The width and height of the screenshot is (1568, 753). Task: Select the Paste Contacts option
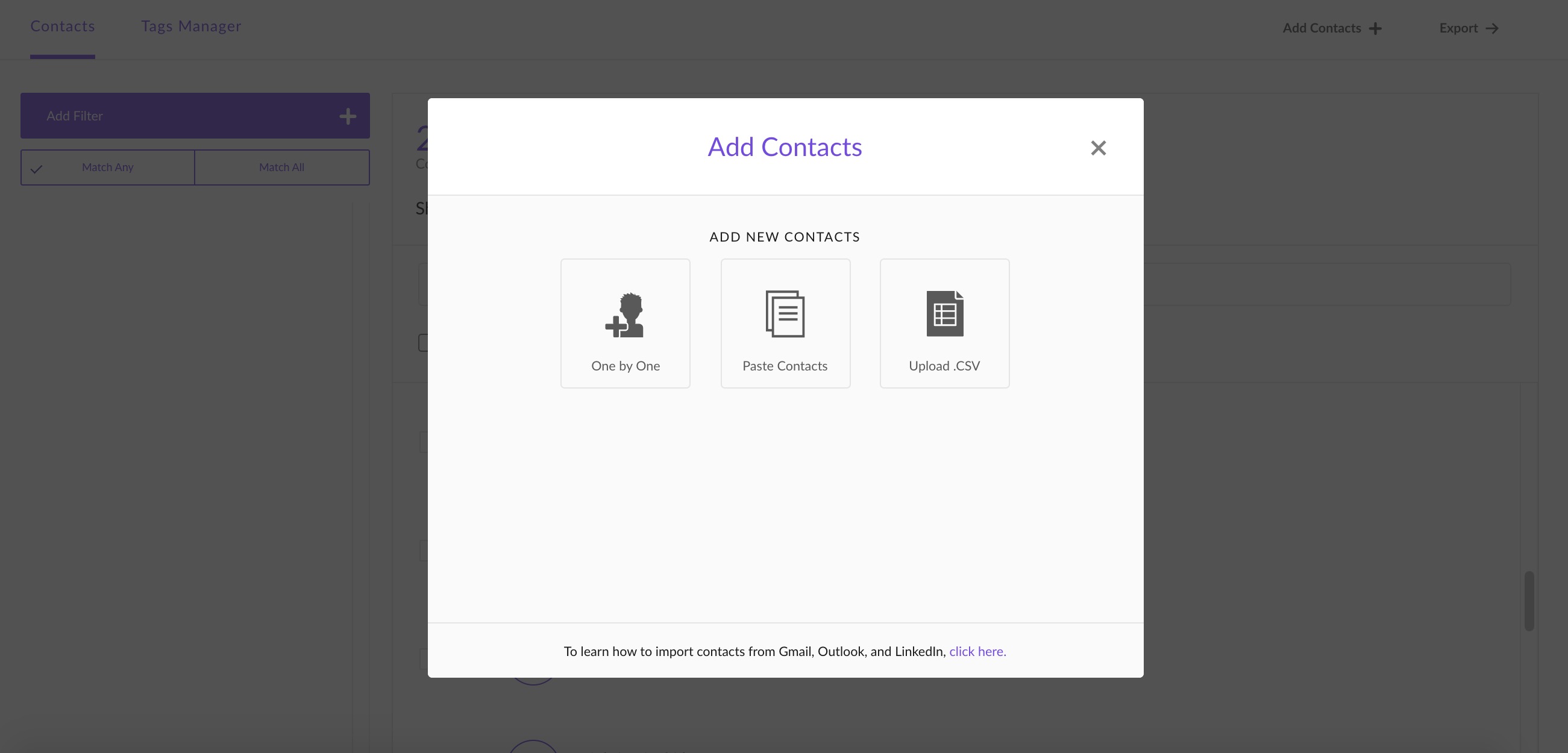785,323
